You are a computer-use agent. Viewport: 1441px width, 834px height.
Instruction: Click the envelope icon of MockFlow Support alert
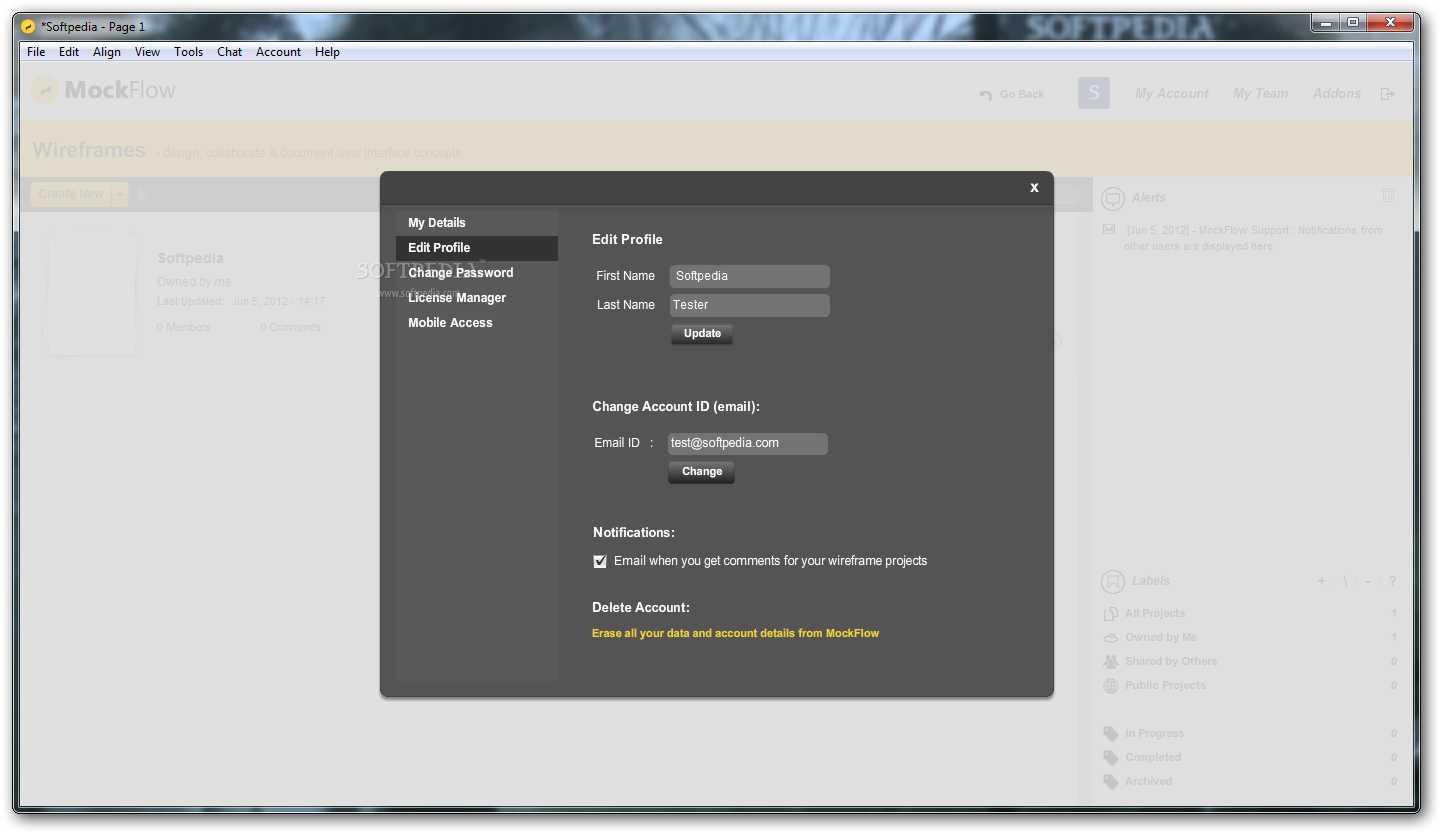(x=1108, y=230)
